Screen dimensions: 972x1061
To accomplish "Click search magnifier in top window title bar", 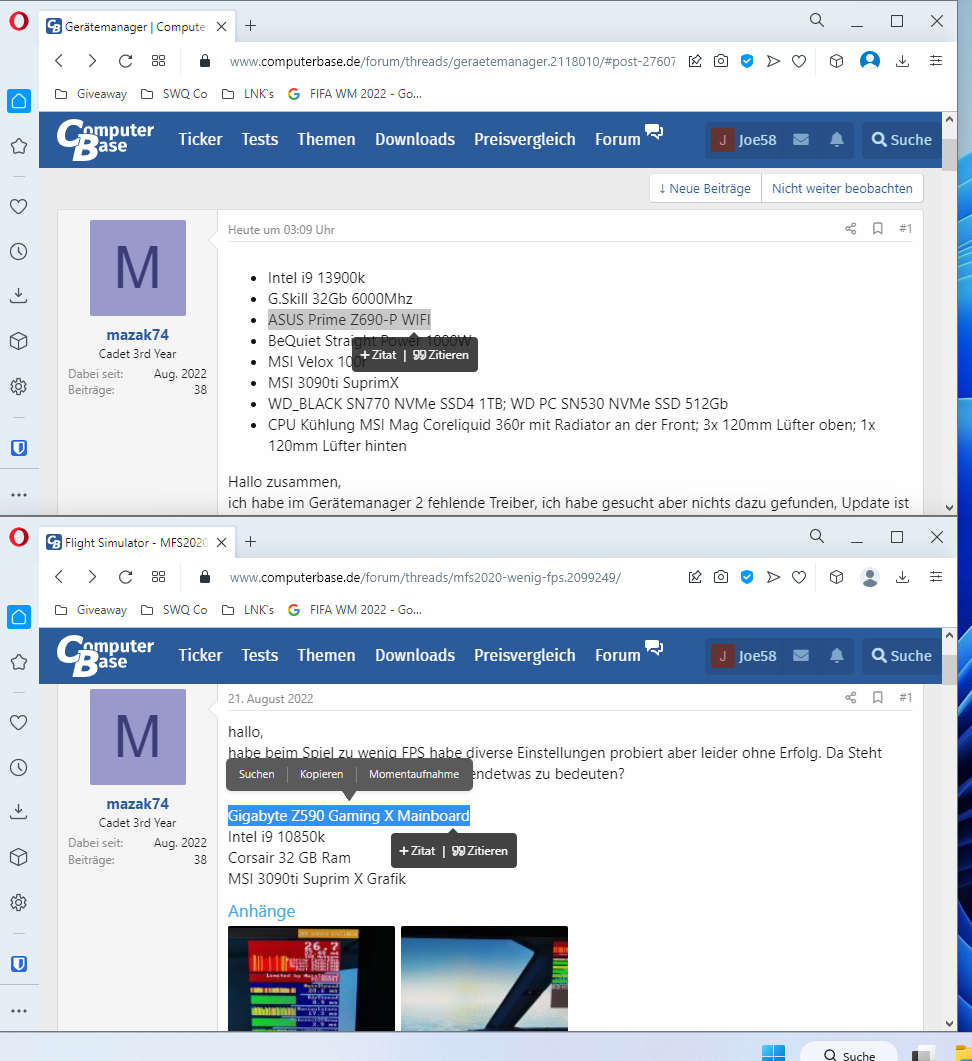I will pos(817,21).
